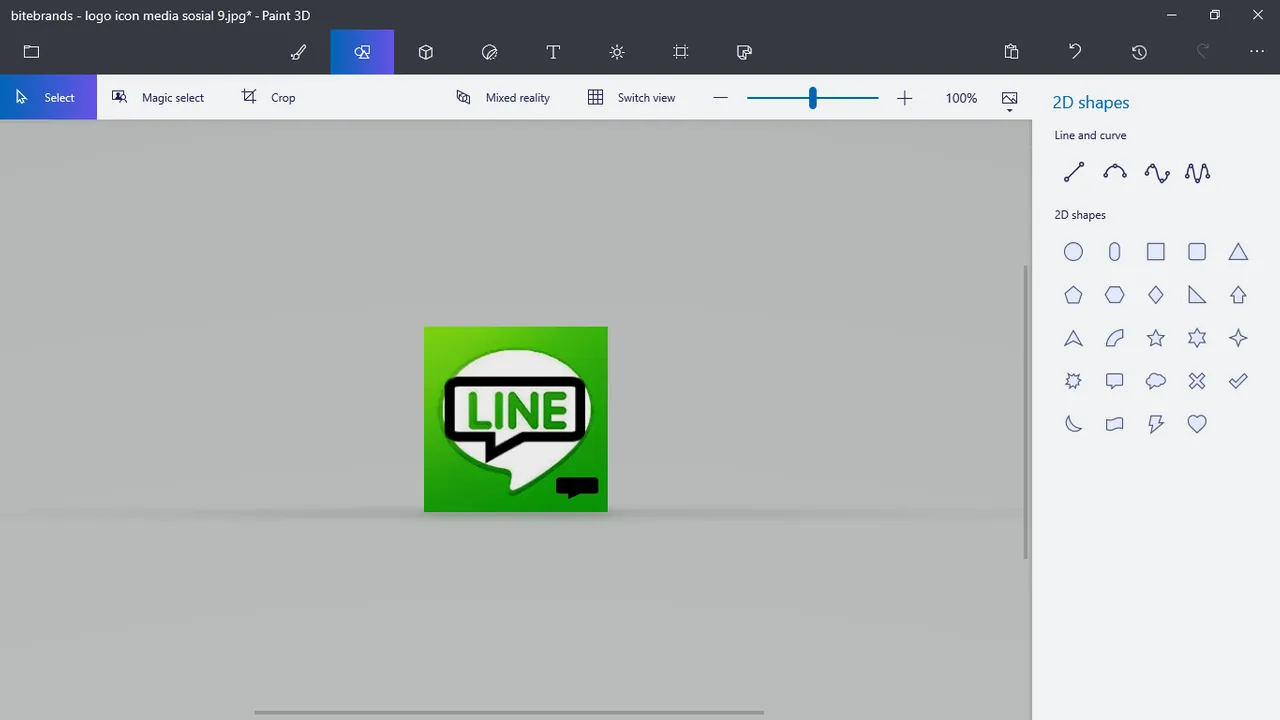
Task: Open the Menu folder icon
Action: coord(31,52)
